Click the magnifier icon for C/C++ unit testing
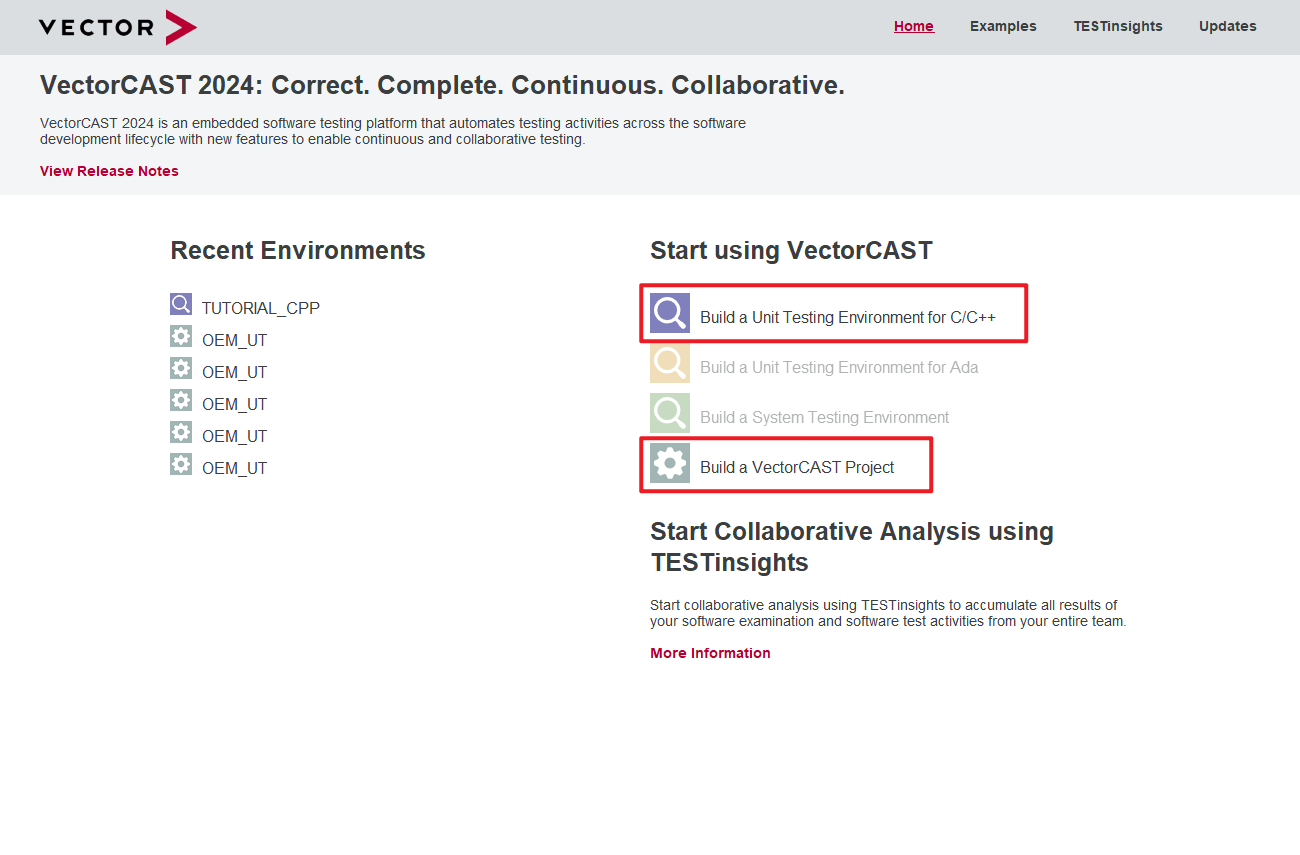The width and height of the screenshot is (1300, 855). (670, 313)
